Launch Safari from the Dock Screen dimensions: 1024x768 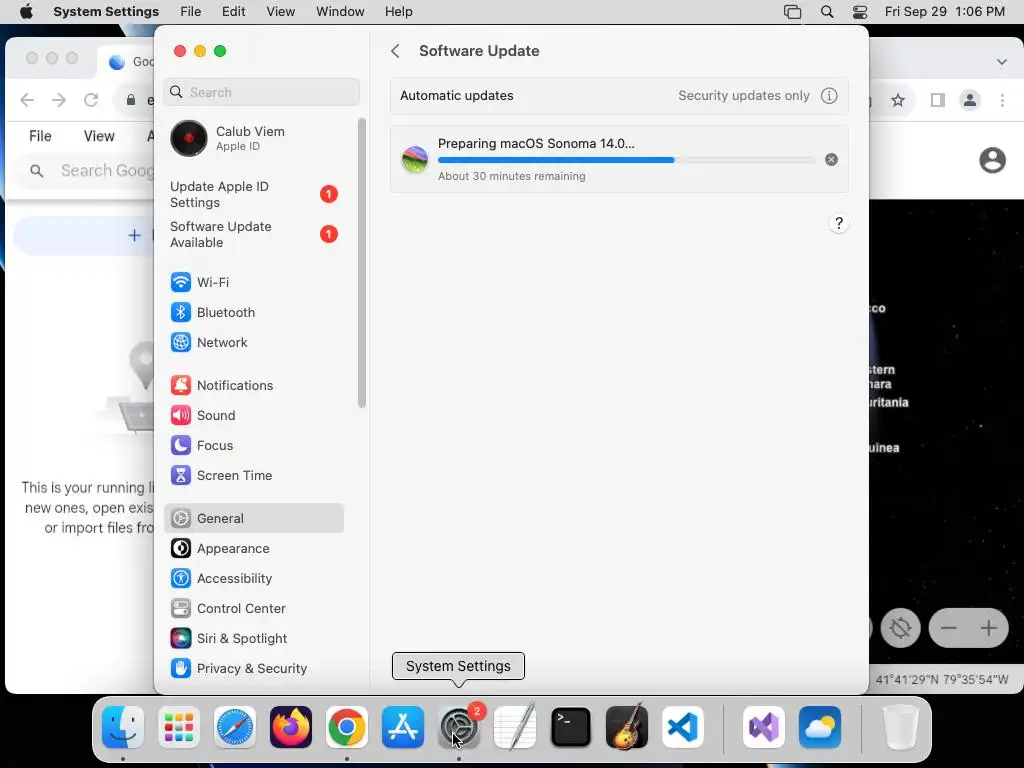click(x=235, y=727)
